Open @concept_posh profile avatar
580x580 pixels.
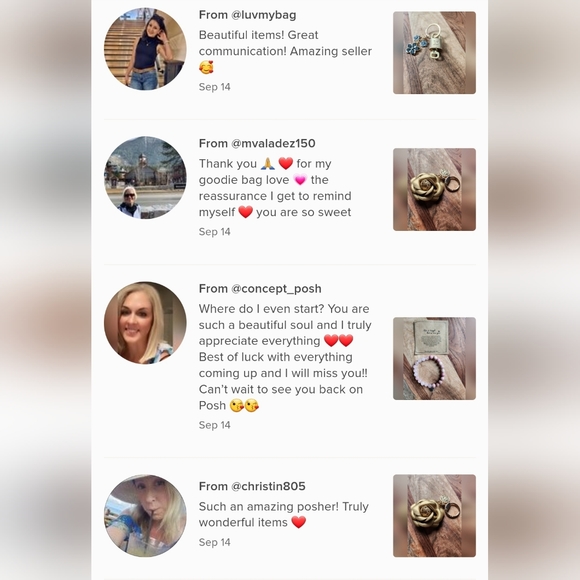click(145, 323)
